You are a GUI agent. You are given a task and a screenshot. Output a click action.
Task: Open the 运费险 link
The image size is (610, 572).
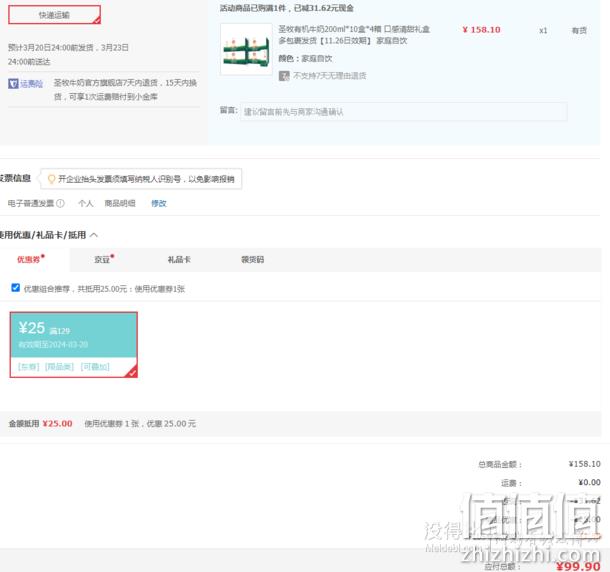point(31,84)
